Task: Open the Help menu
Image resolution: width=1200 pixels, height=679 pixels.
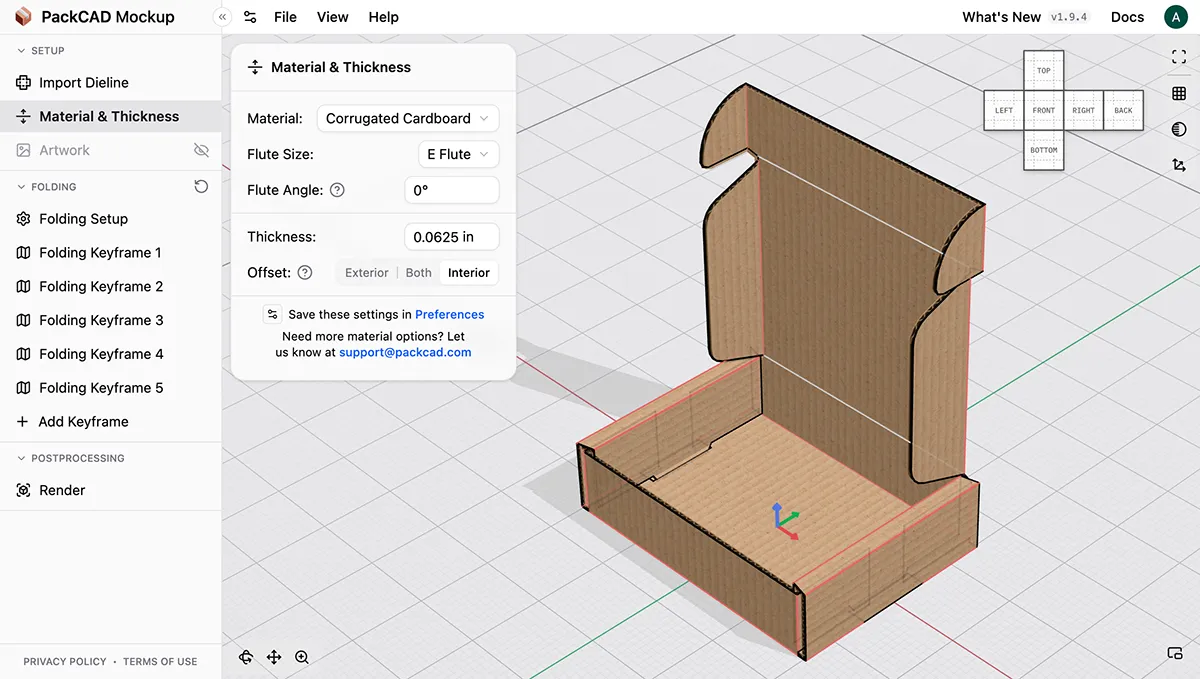Action: pos(383,17)
